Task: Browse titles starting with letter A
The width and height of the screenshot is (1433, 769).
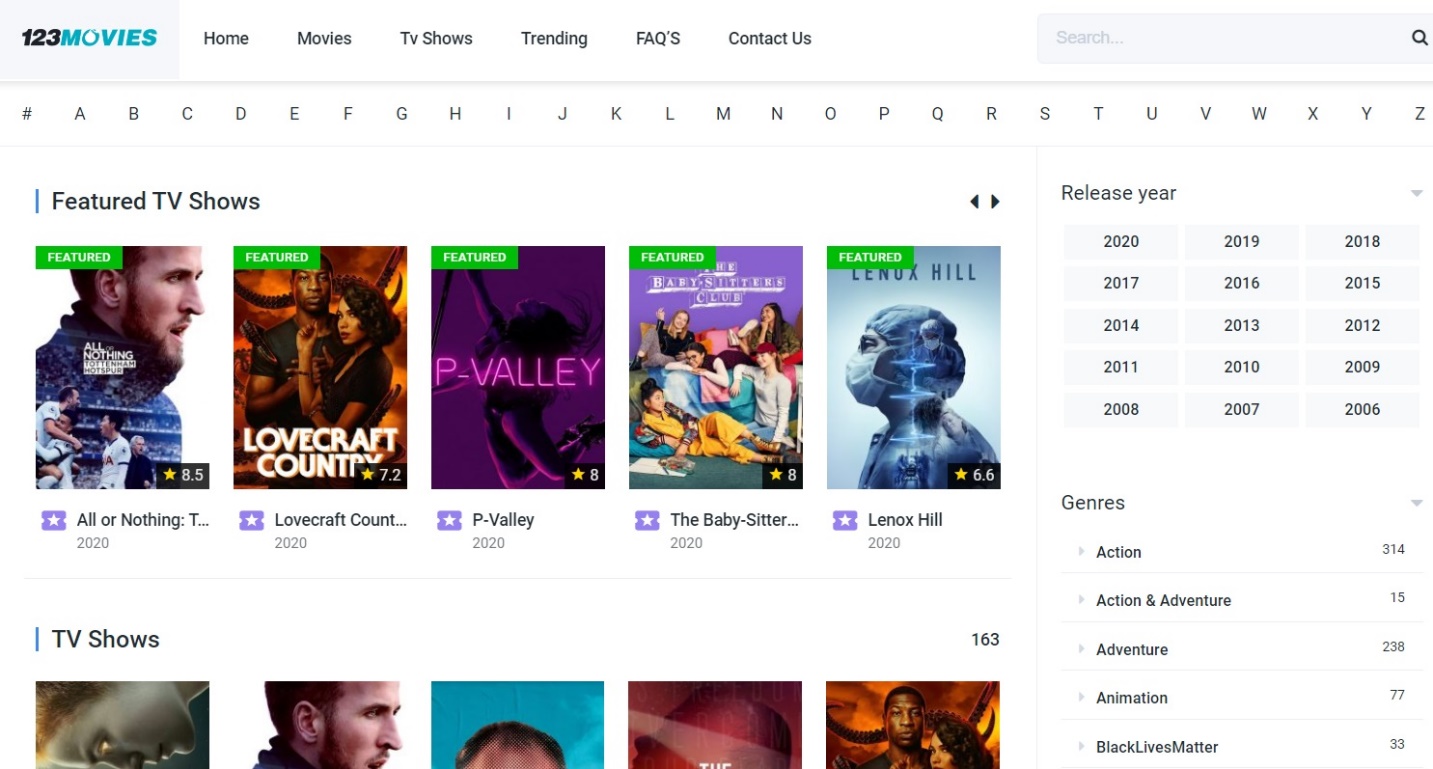Action: (x=80, y=114)
